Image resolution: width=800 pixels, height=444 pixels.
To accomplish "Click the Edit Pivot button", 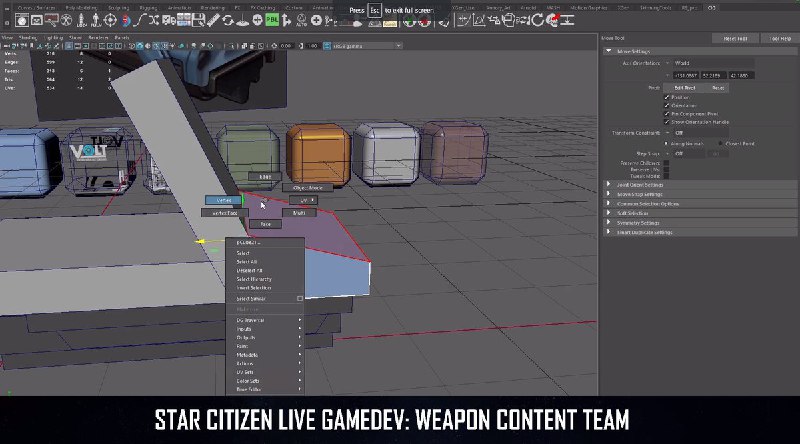I will click(684, 88).
